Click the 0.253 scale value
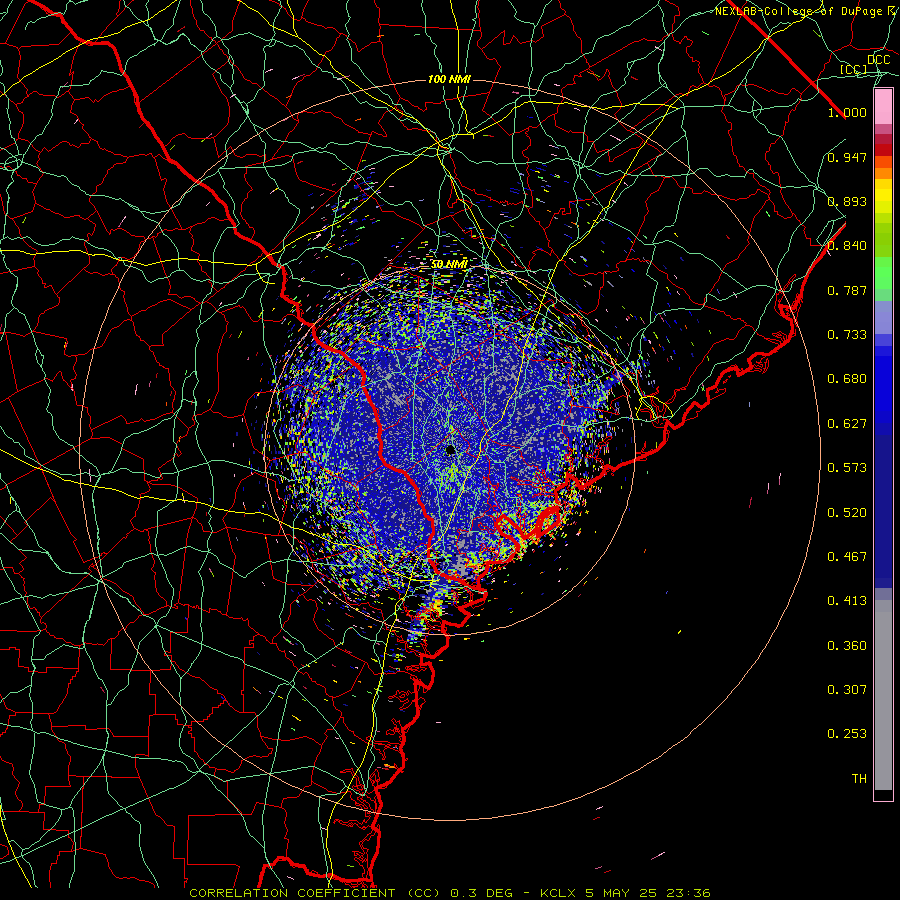Viewport: 900px width, 900px height. click(847, 734)
